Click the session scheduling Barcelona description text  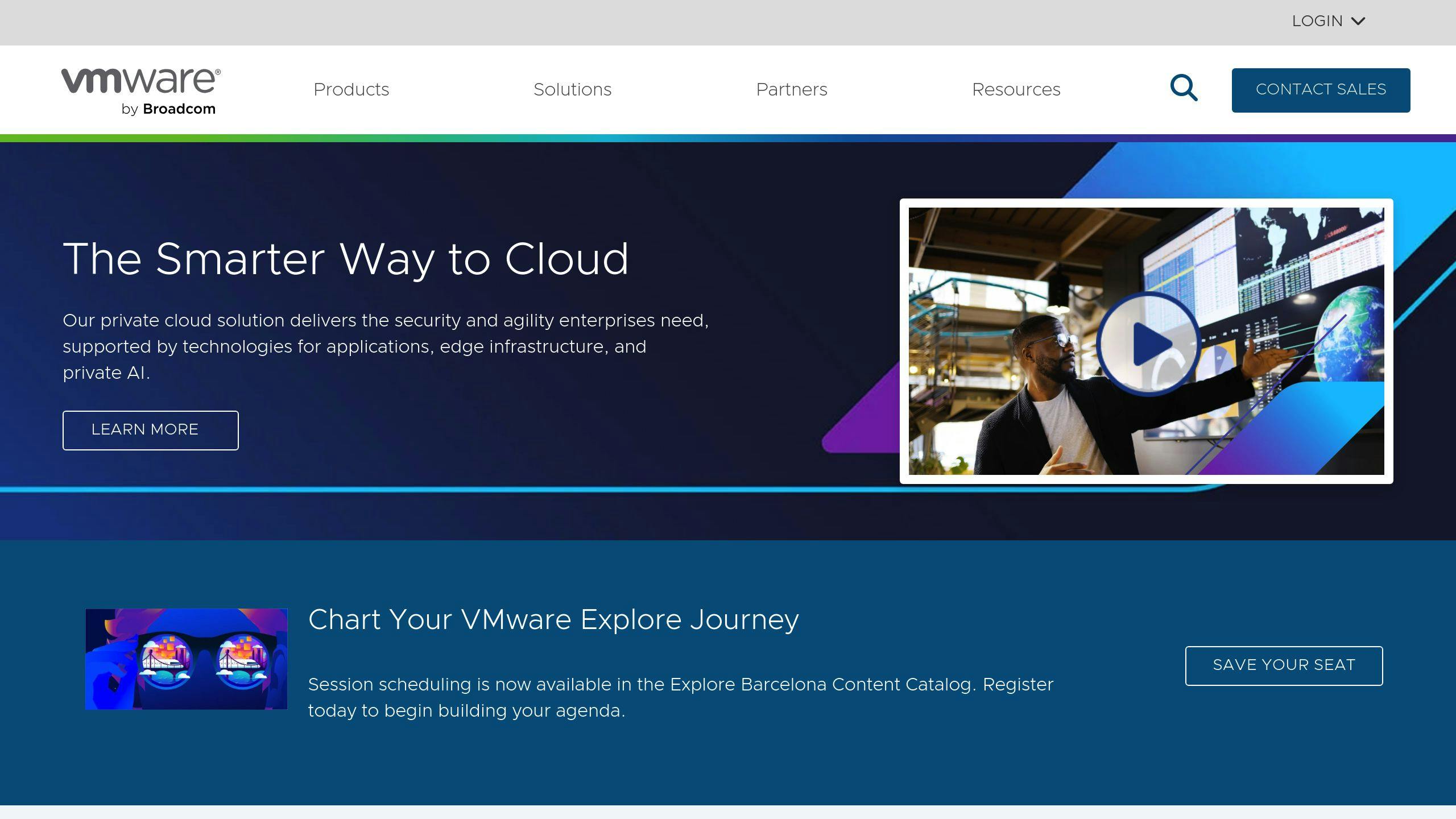click(x=681, y=698)
